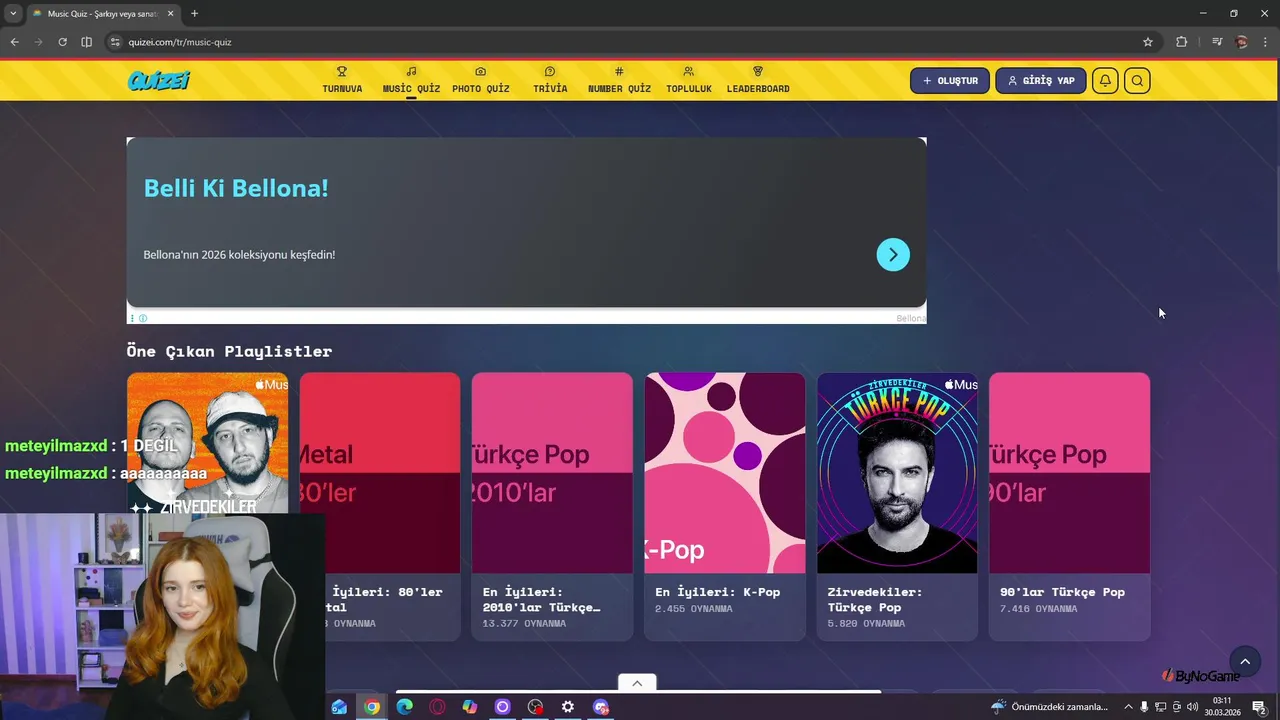The width and height of the screenshot is (1280, 720).
Task: View site information icon in address bar
Action: pos(115,42)
